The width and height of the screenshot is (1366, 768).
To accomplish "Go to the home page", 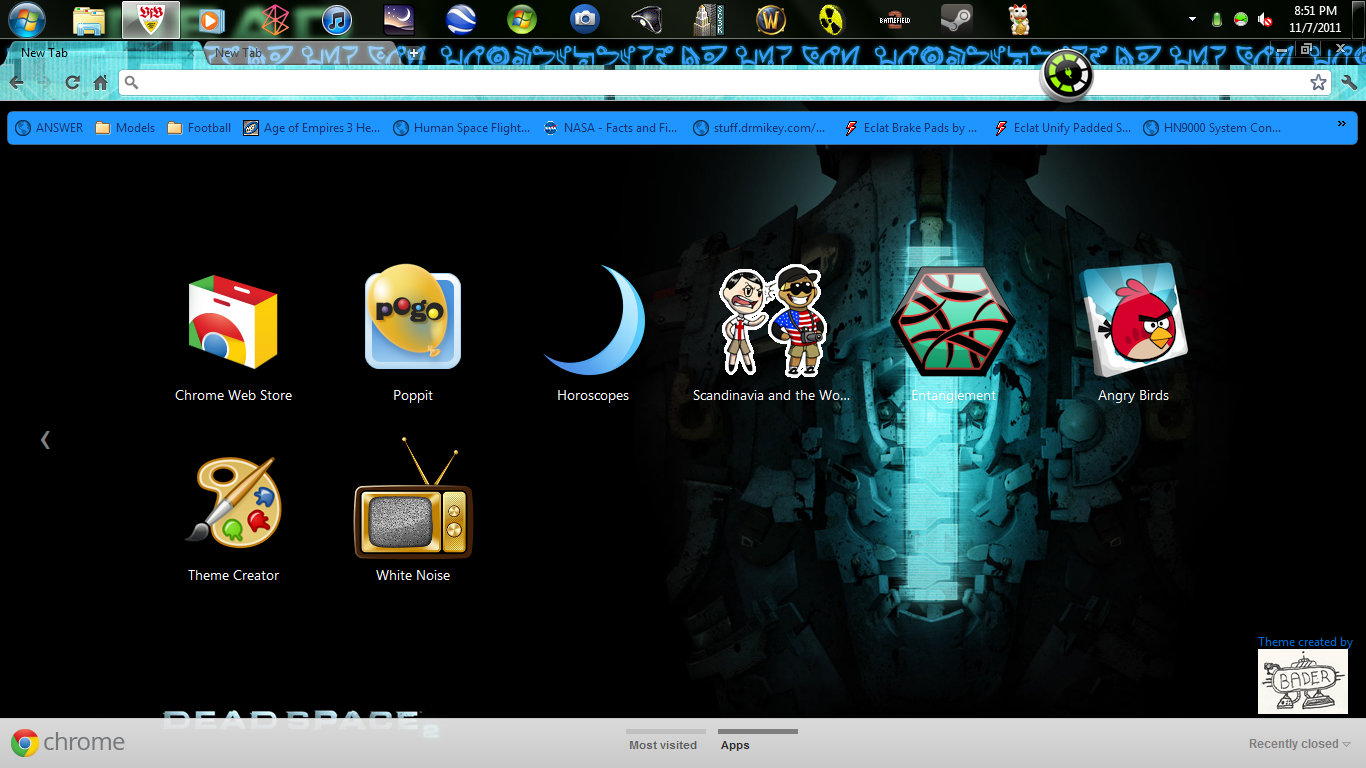I will pos(100,83).
